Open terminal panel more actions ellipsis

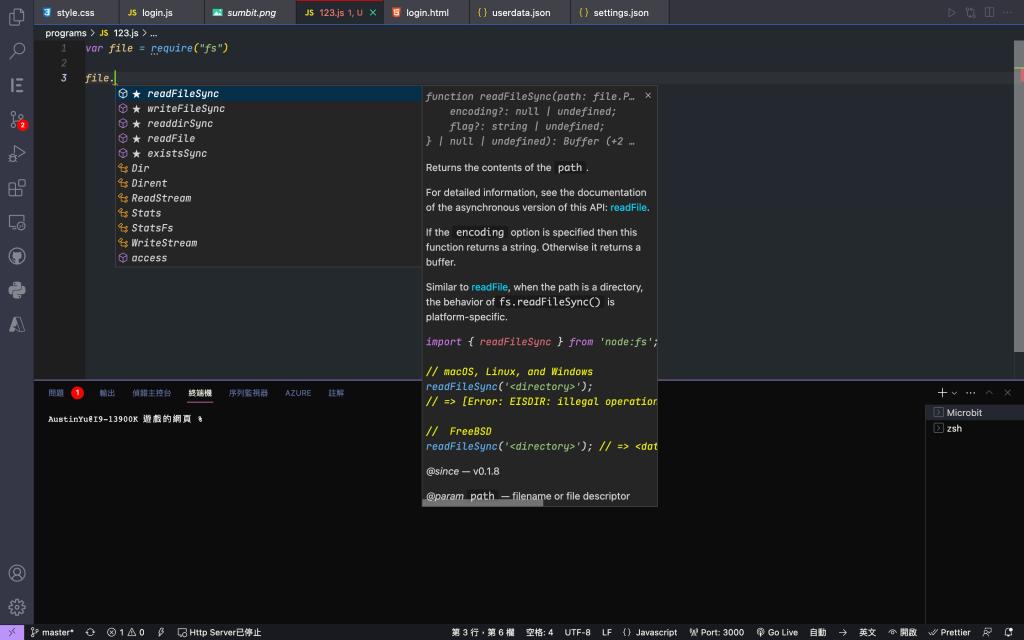coord(970,392)
